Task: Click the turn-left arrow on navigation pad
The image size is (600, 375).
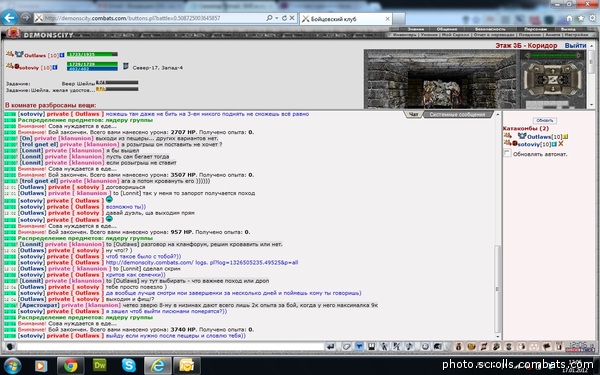Action: (536, 69)
